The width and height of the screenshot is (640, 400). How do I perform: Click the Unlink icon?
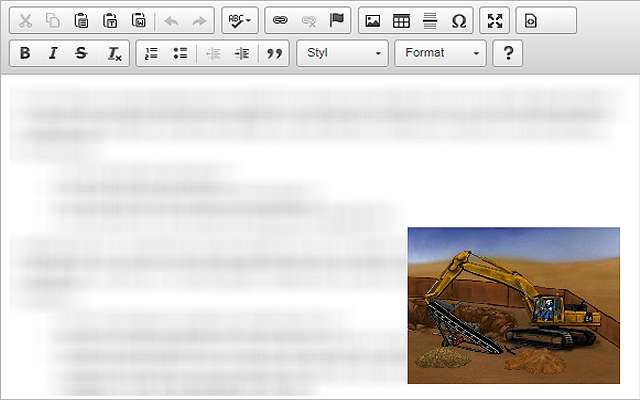[x=309, y=20]
